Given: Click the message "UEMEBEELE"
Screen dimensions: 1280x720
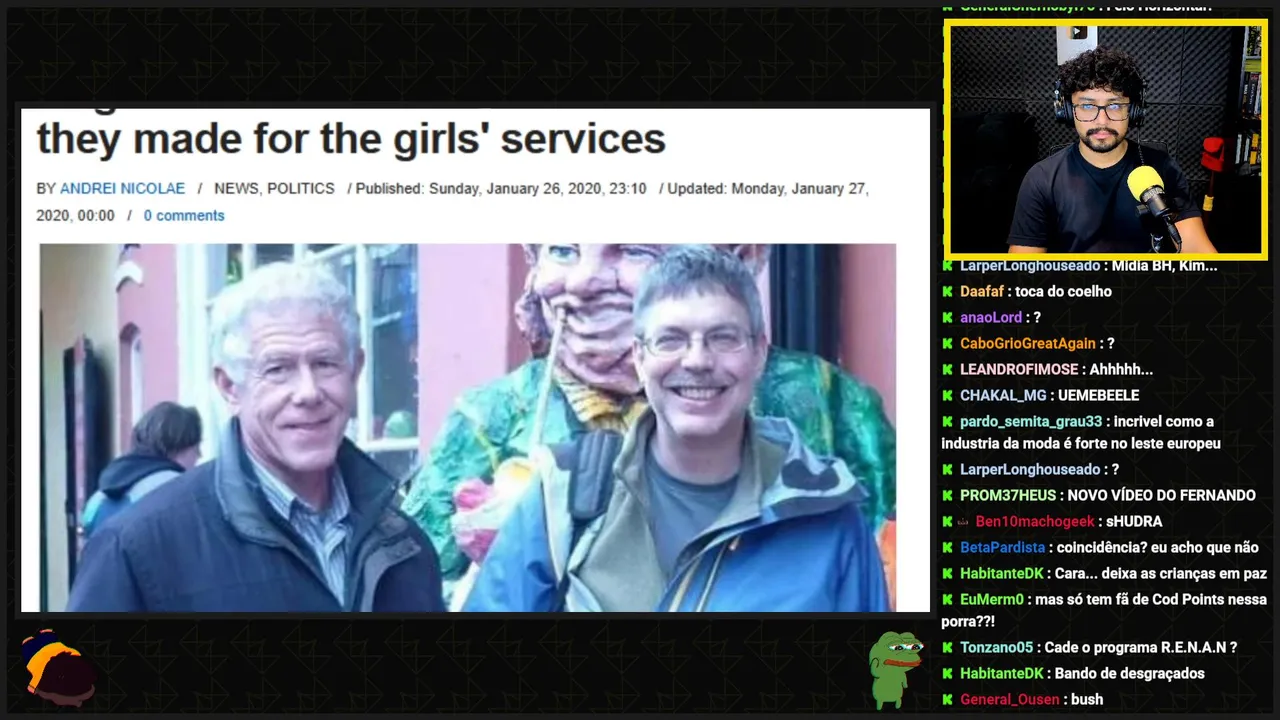Looking at the screenshot, I should pos(1098,396).
